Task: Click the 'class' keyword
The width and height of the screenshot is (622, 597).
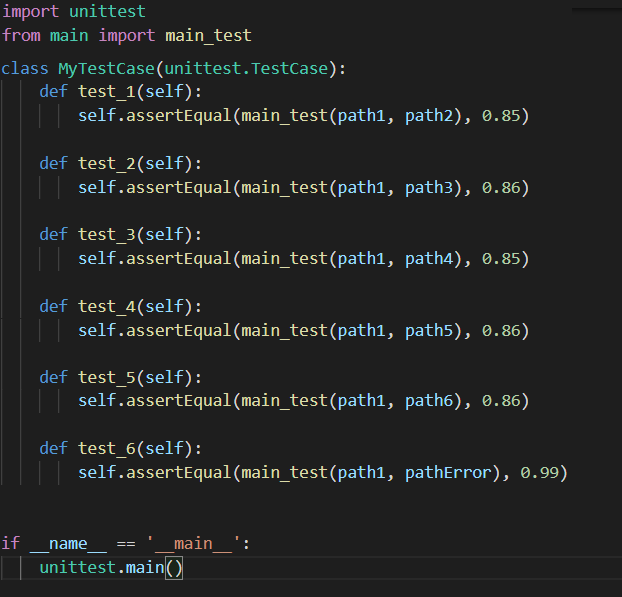Action: (25, 69)
